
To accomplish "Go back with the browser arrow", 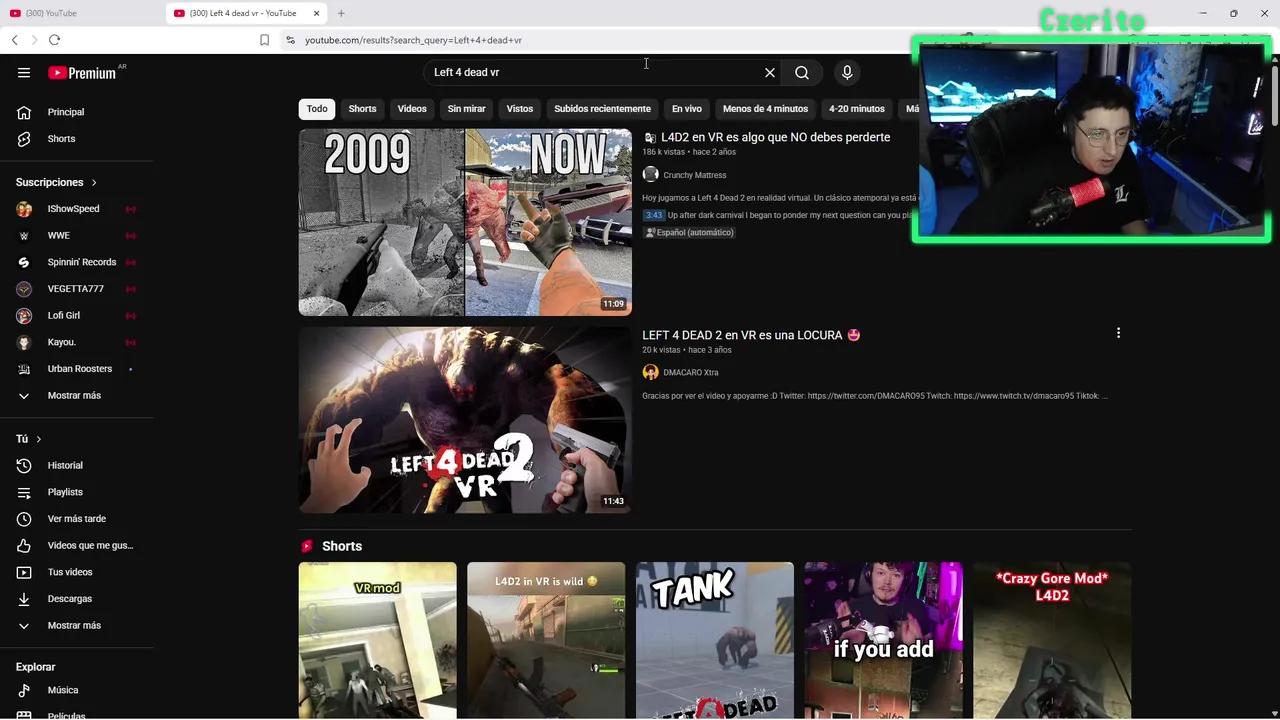I will pos(14,40).
